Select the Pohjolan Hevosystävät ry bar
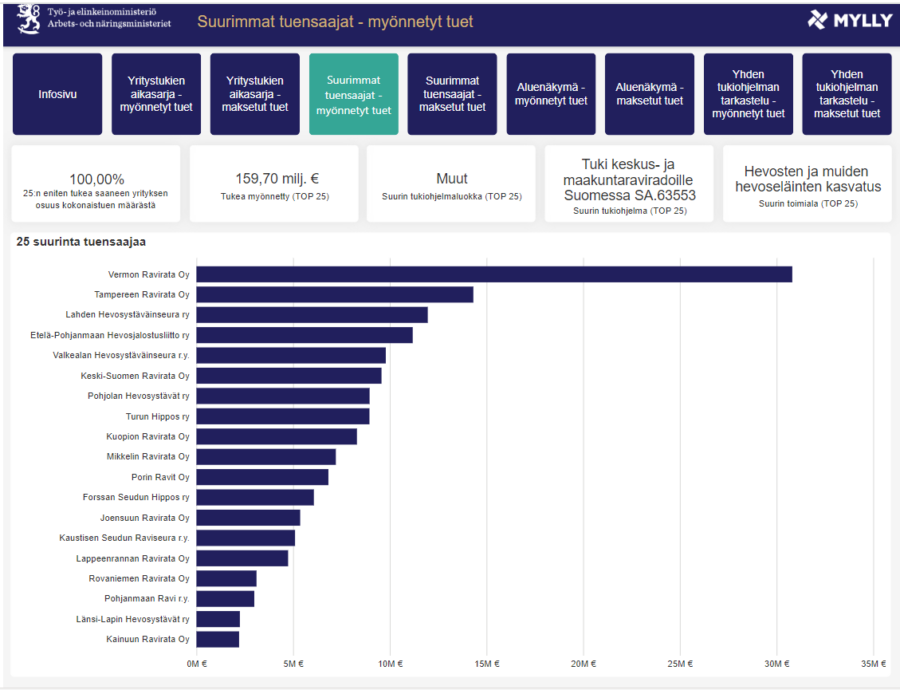 tap(283, 396)
